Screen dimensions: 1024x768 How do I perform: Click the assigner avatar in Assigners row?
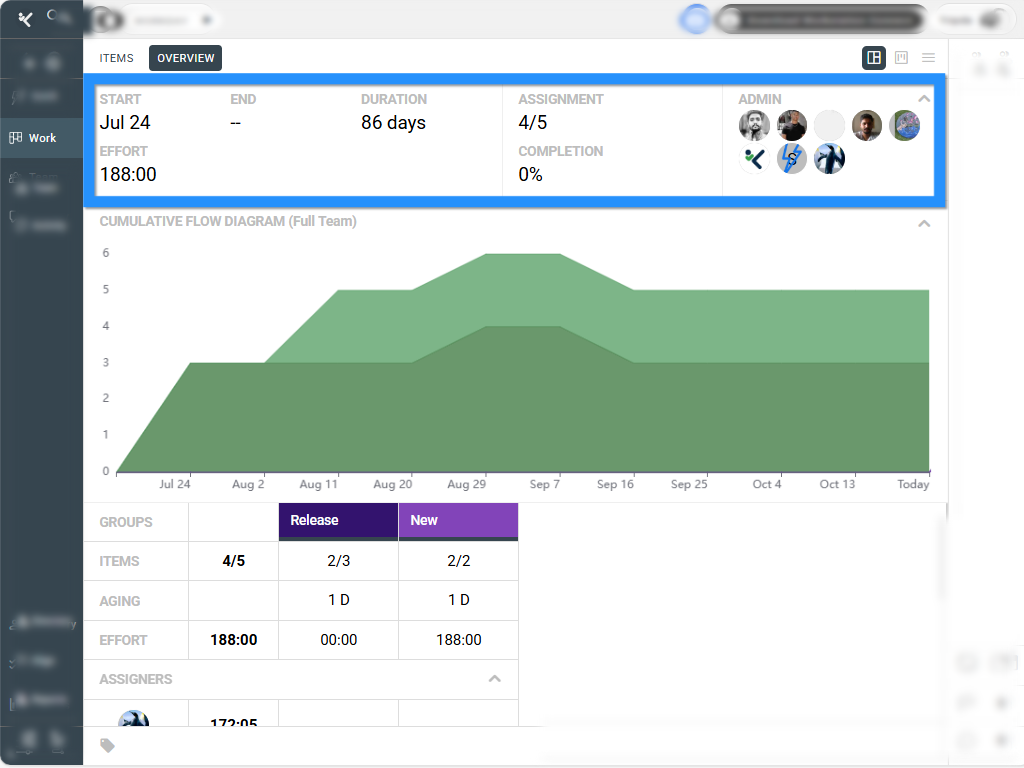134,719
